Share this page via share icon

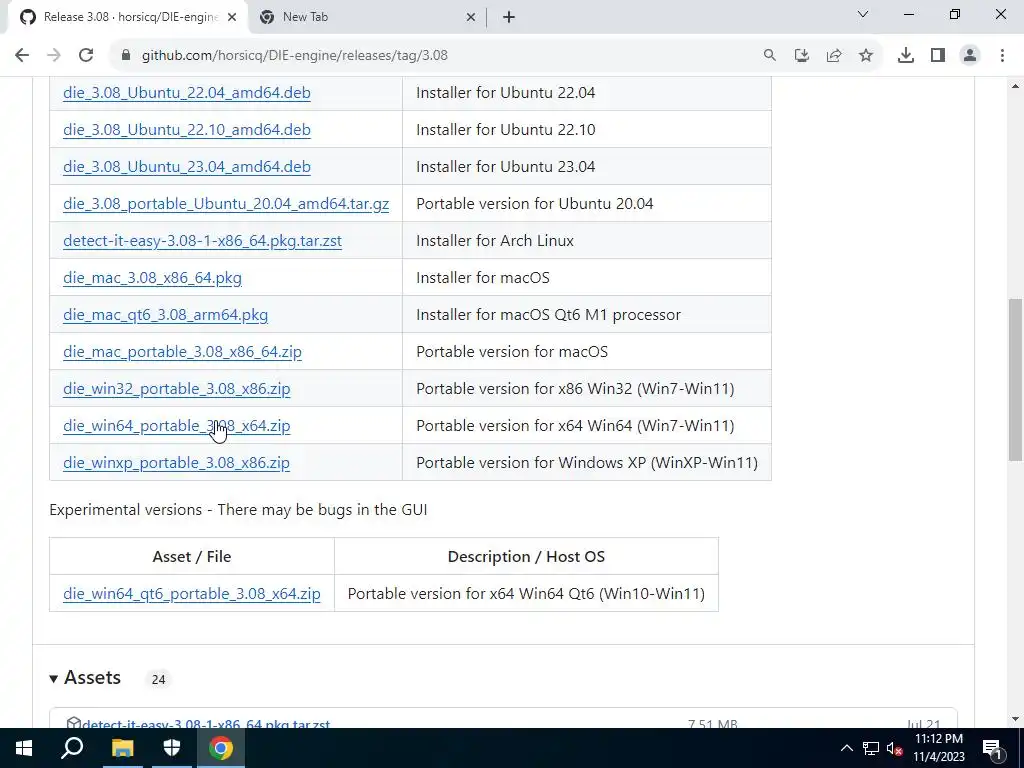click(x=834, y=56)
